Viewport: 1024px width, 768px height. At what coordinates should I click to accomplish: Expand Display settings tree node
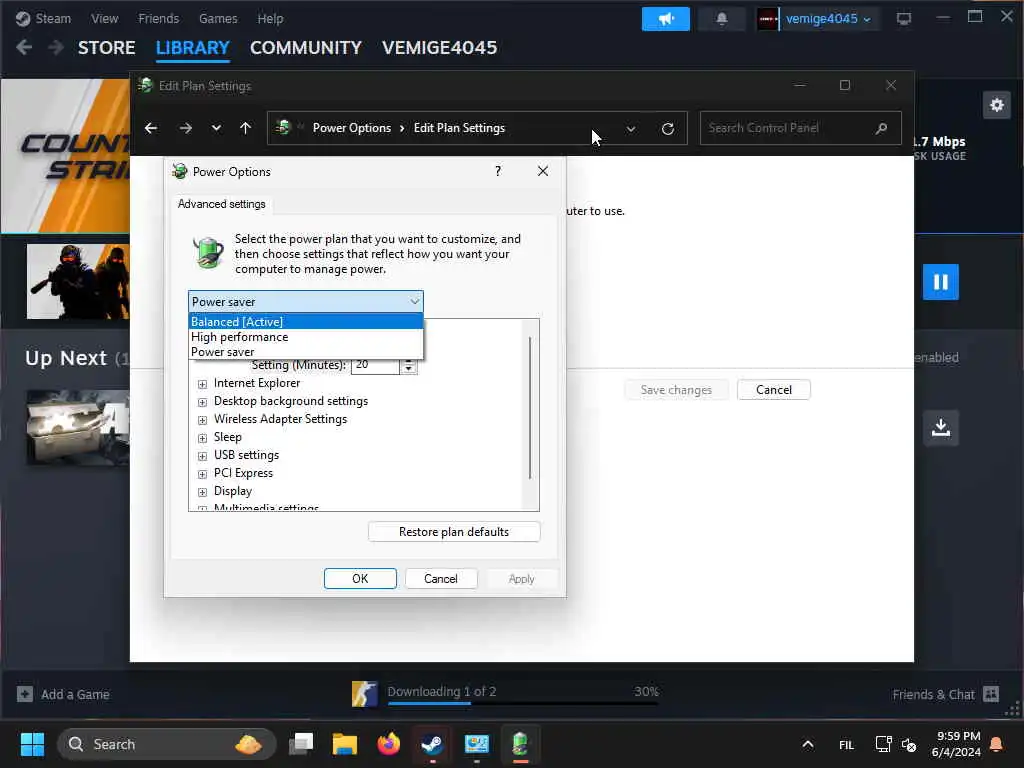point(202,492)
